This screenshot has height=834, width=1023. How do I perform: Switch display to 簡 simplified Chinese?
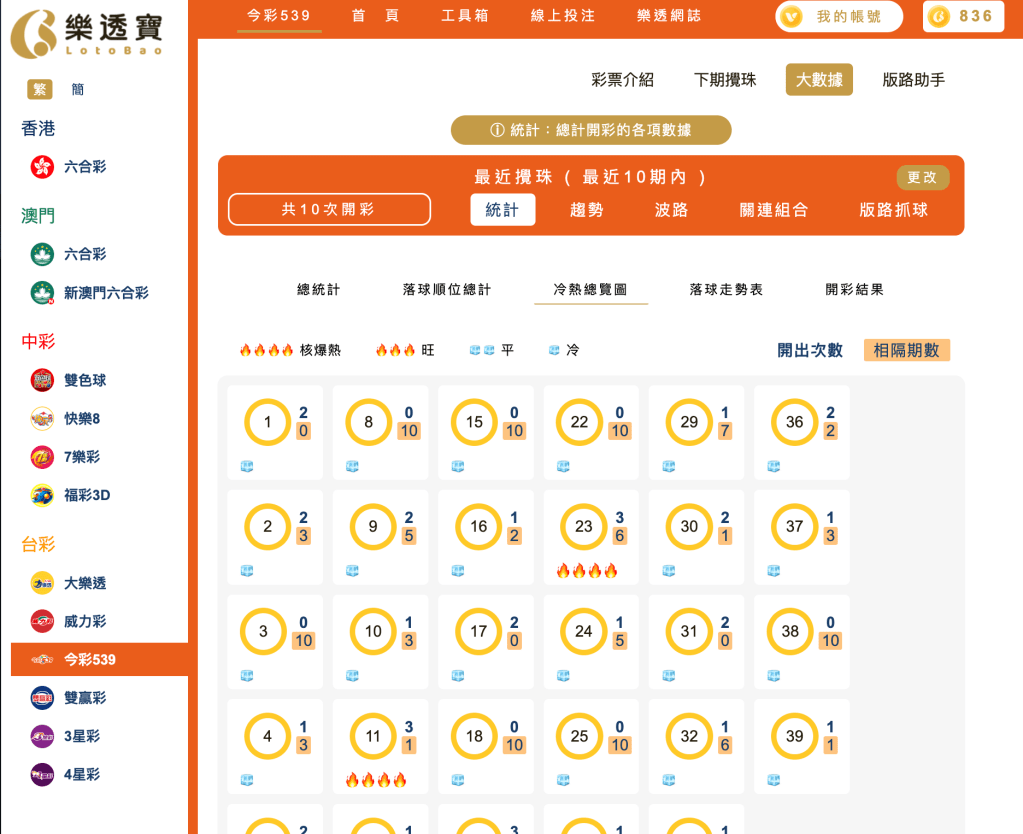(77, 89)
